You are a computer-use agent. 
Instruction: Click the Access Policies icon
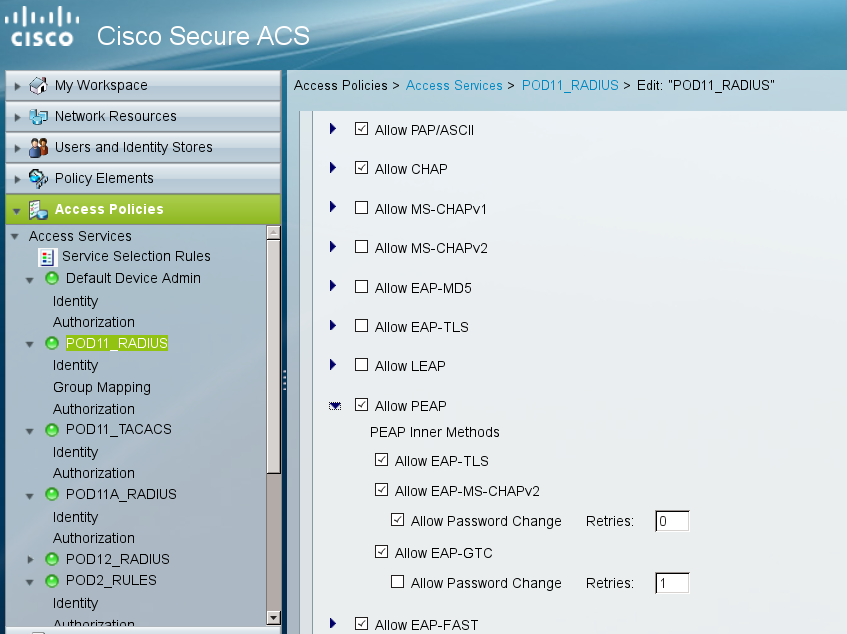(38, 210)
